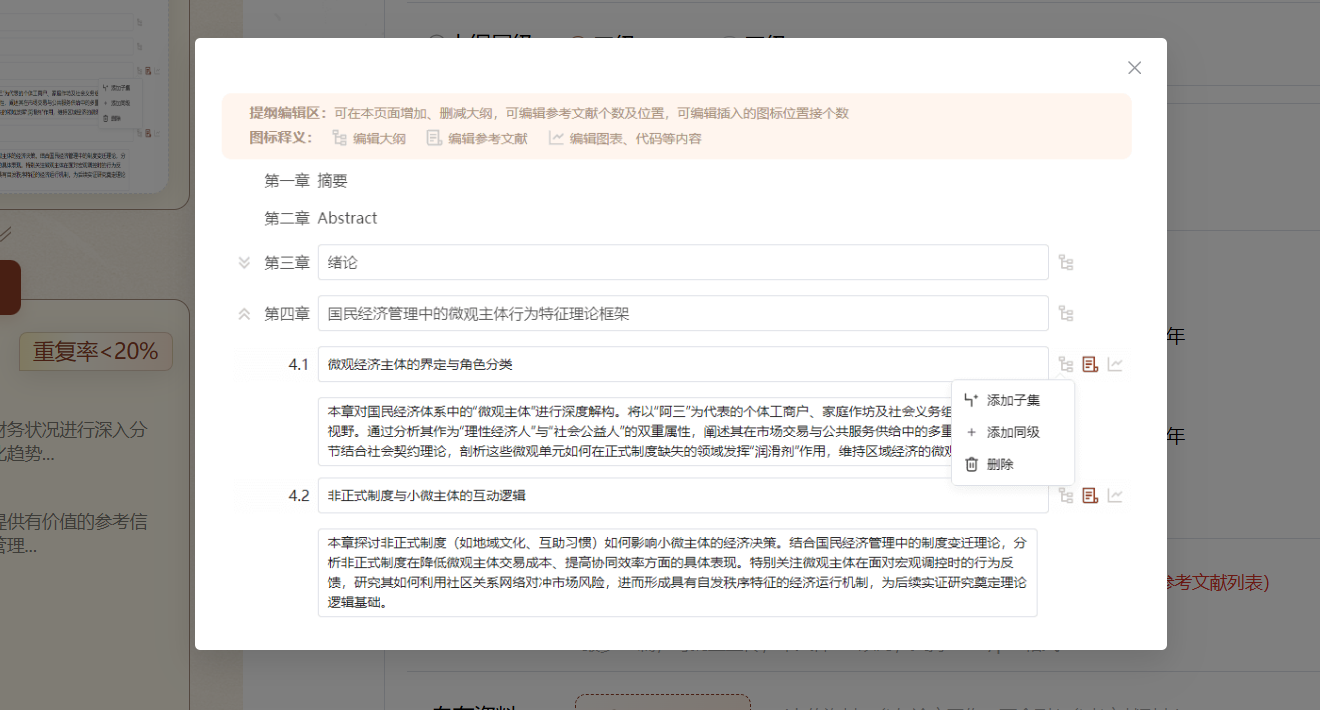Edit the description text box under 4.1
Viewport: 1320px width, 710px height.
click(677, 432)
